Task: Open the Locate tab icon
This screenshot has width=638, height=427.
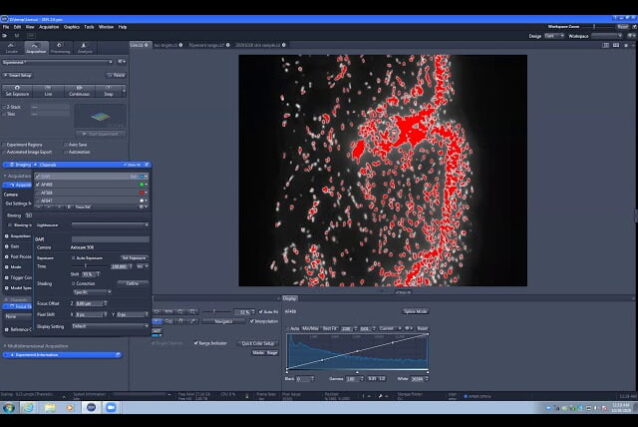Action: 12,46
